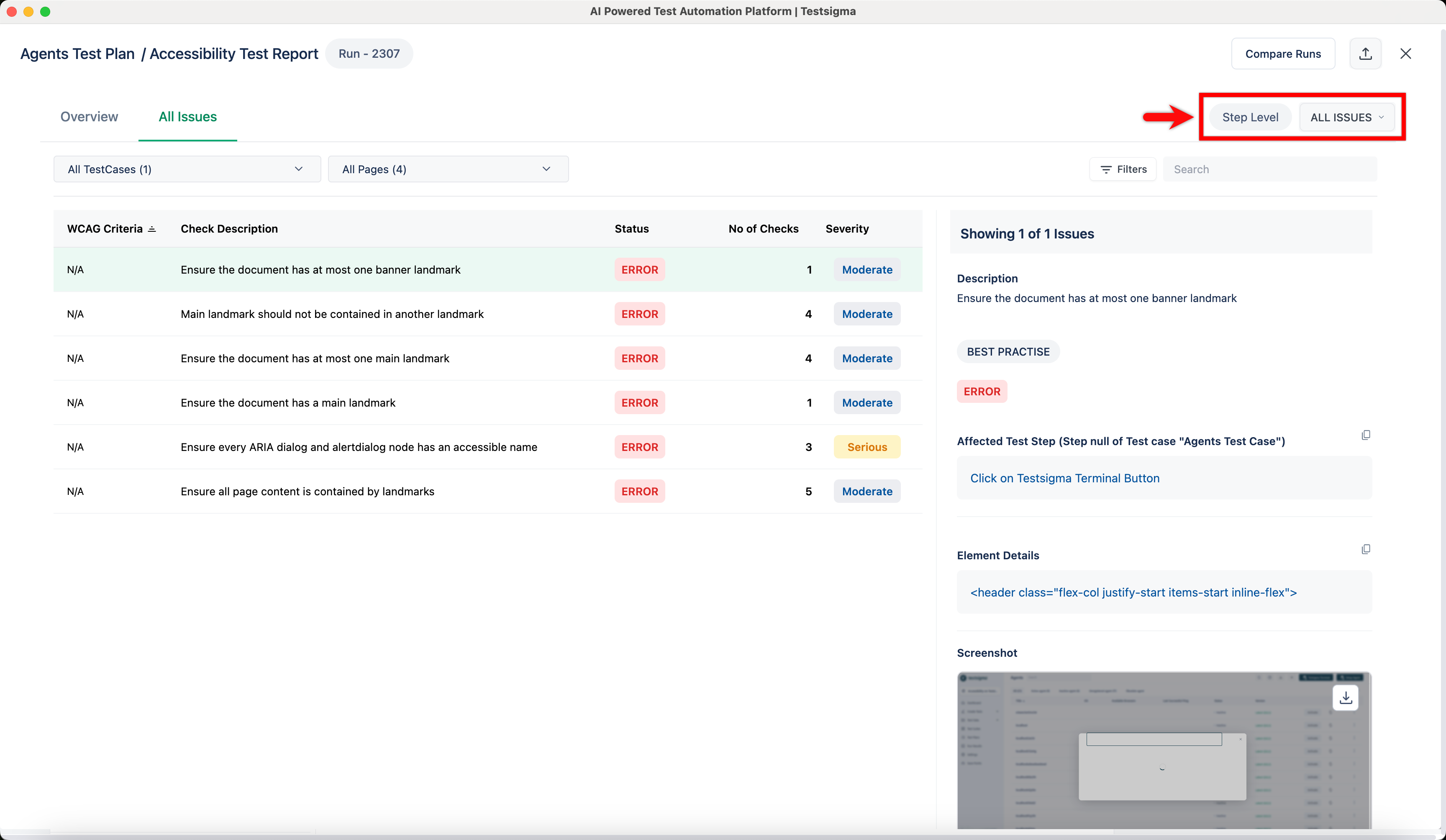Click the export report icon
The width and height of the screenshot is (1446, 840).
click(x=1366, y=54)
